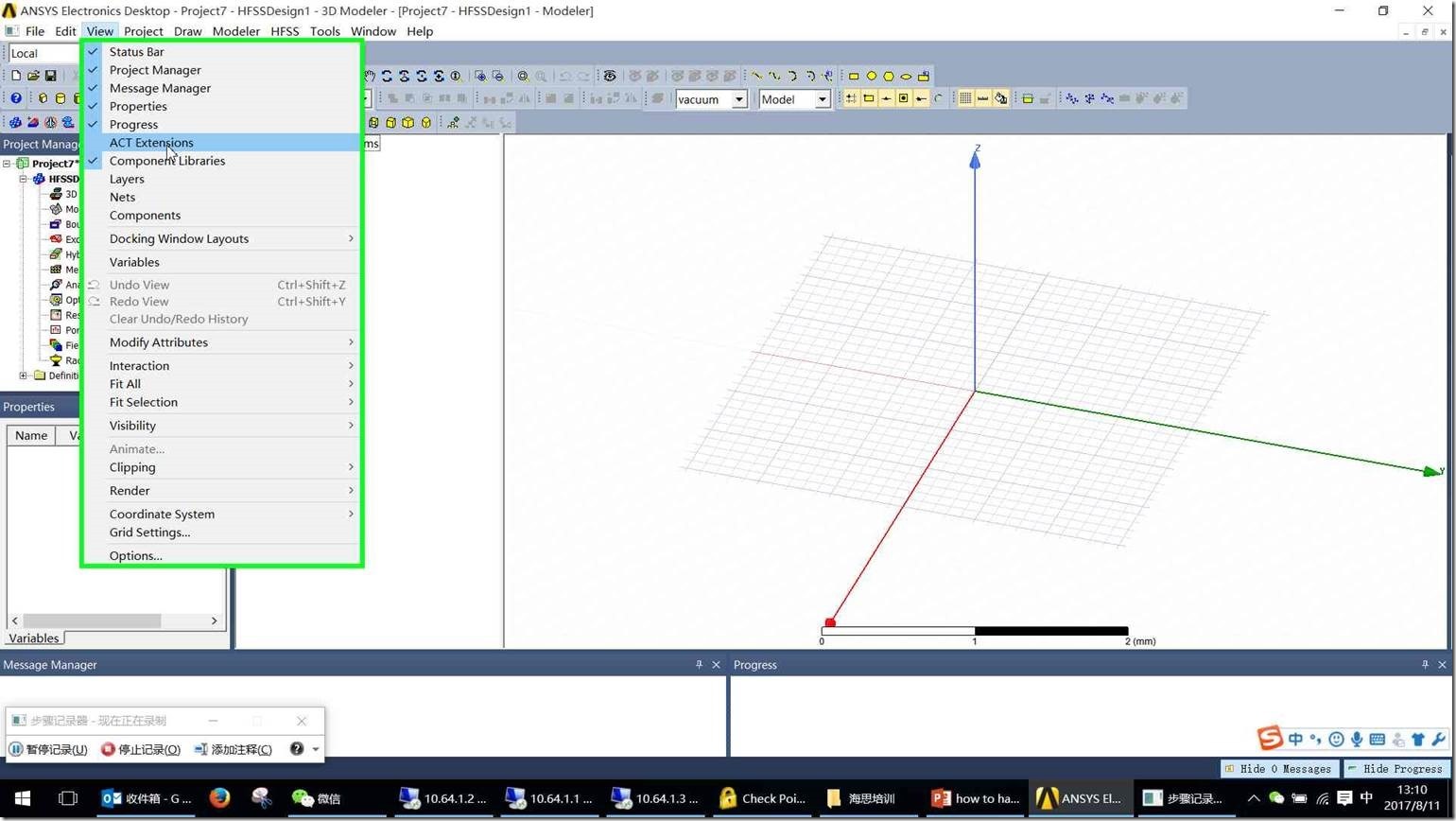
Task: Select the Draw Line tool
Action: pos(757,76)
